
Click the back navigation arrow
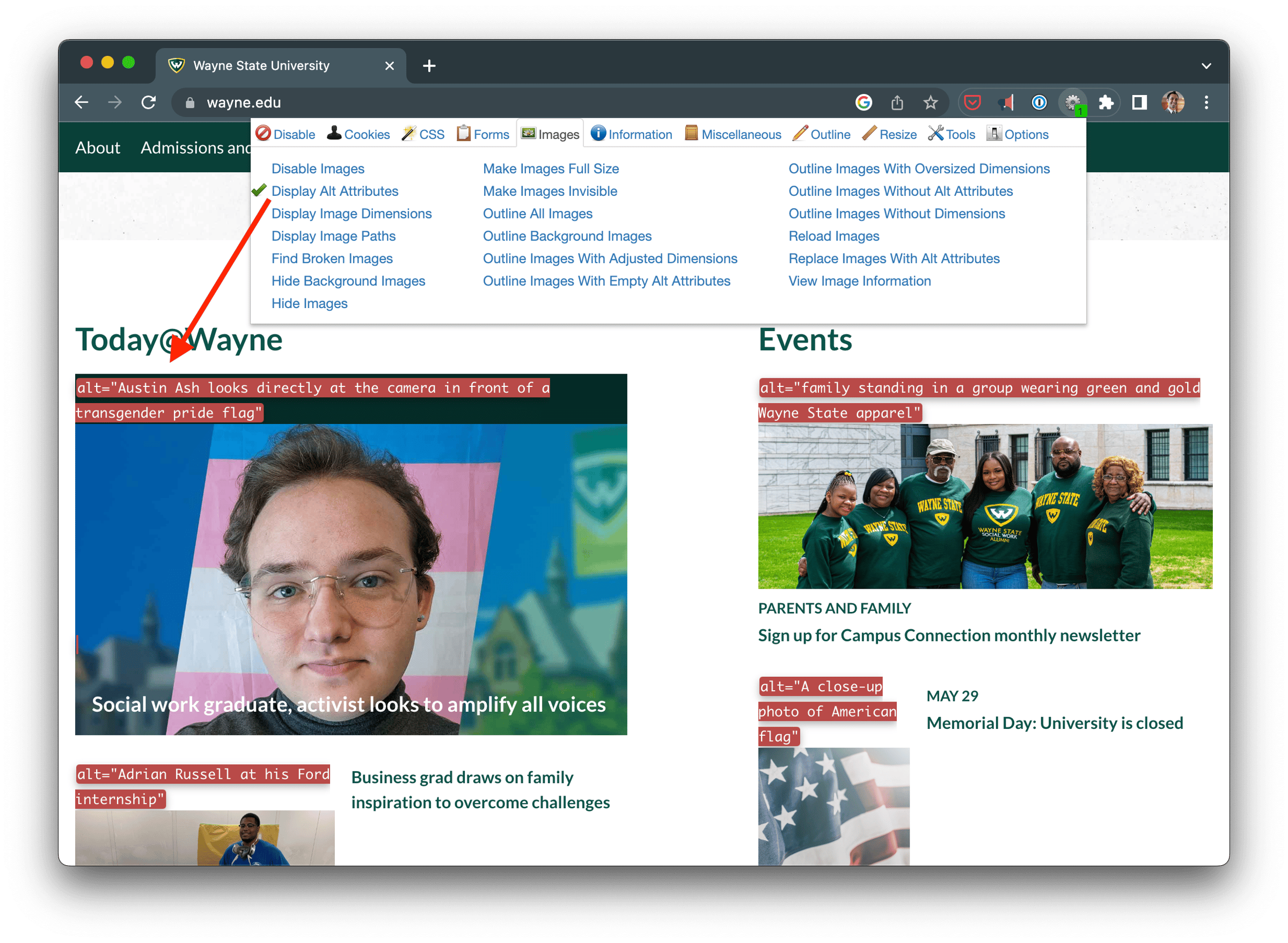82,102
